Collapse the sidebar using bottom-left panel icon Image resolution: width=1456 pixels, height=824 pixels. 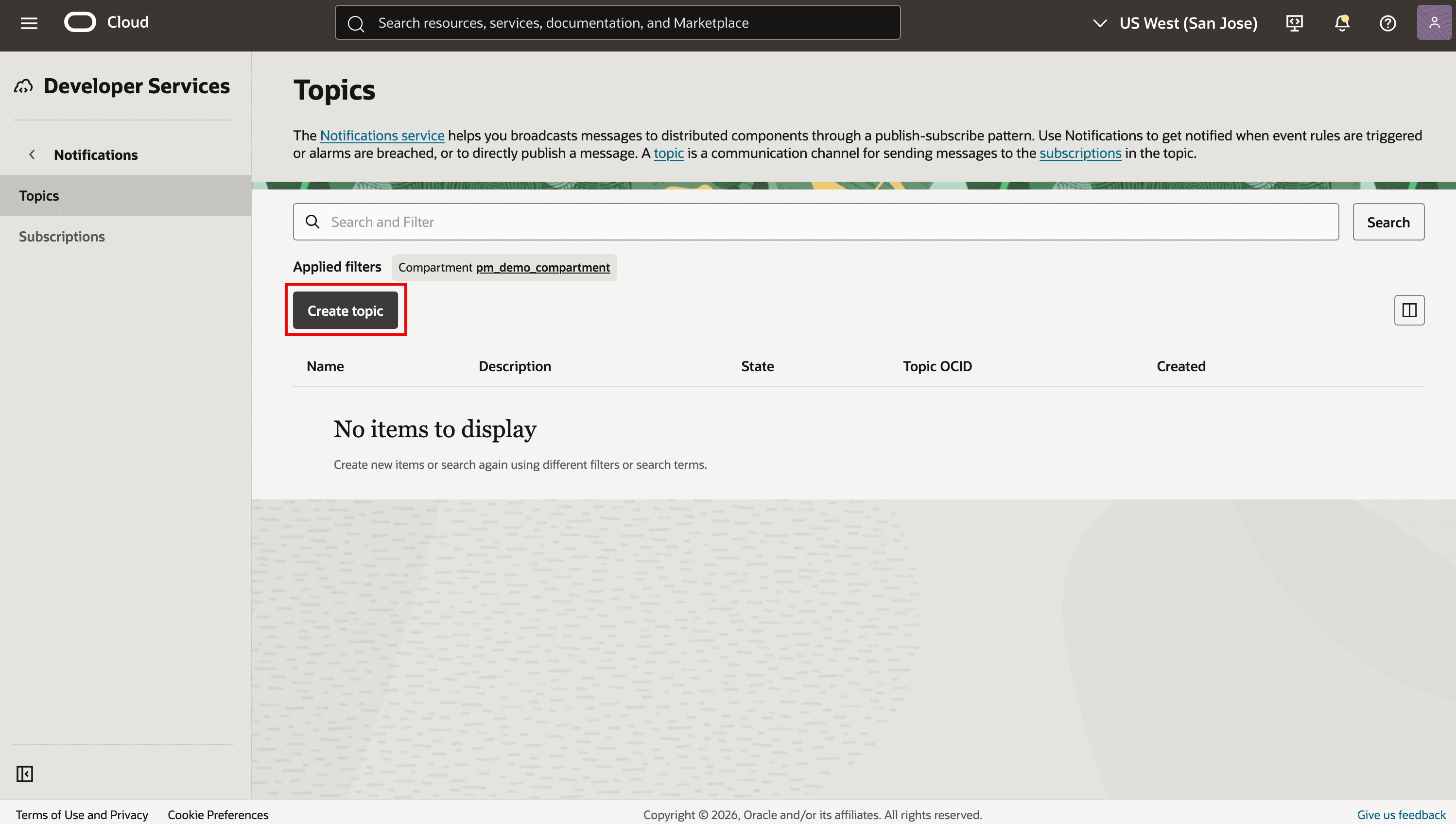pyautogui.click(x=25, y=773)
